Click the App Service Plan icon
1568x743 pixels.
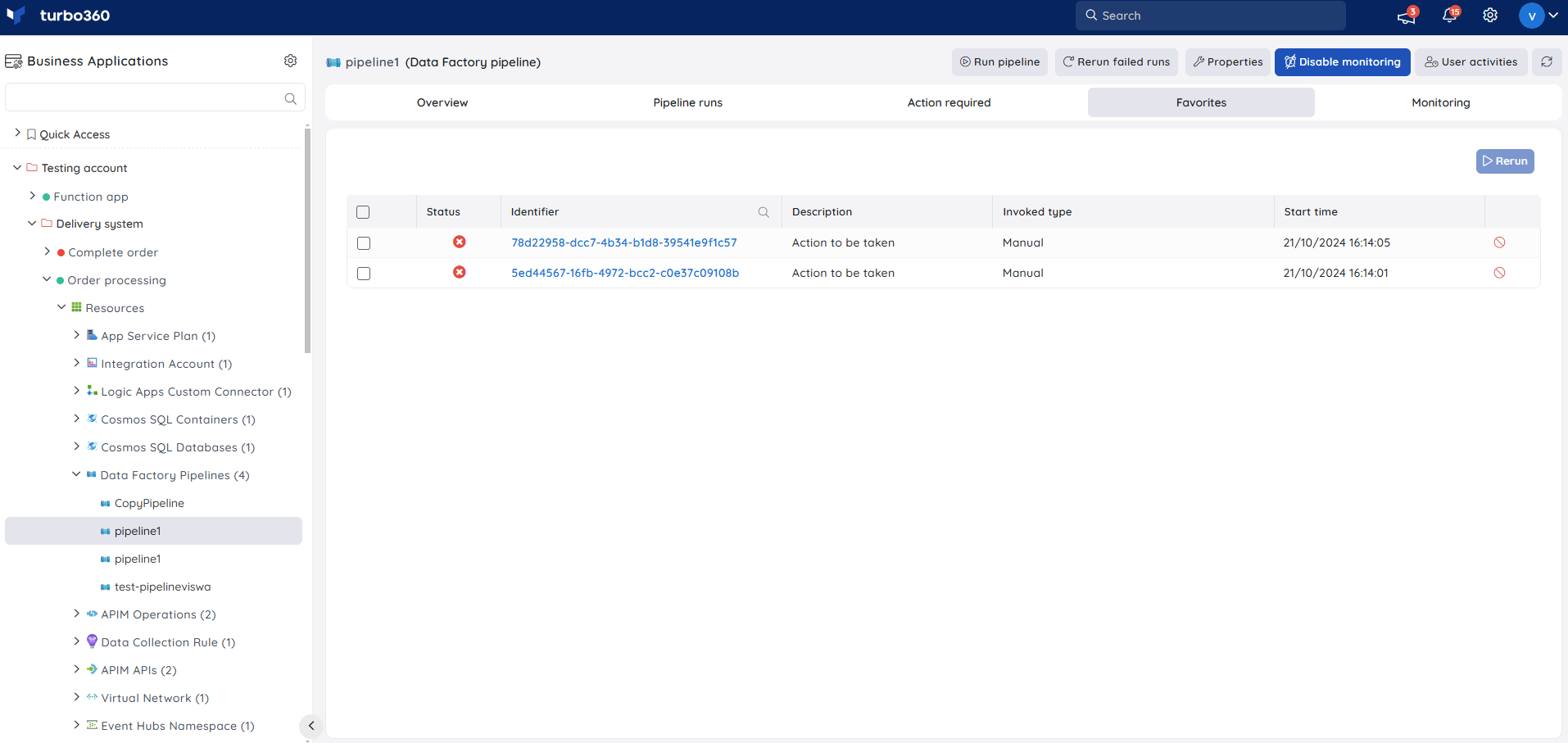coord(92,335)
